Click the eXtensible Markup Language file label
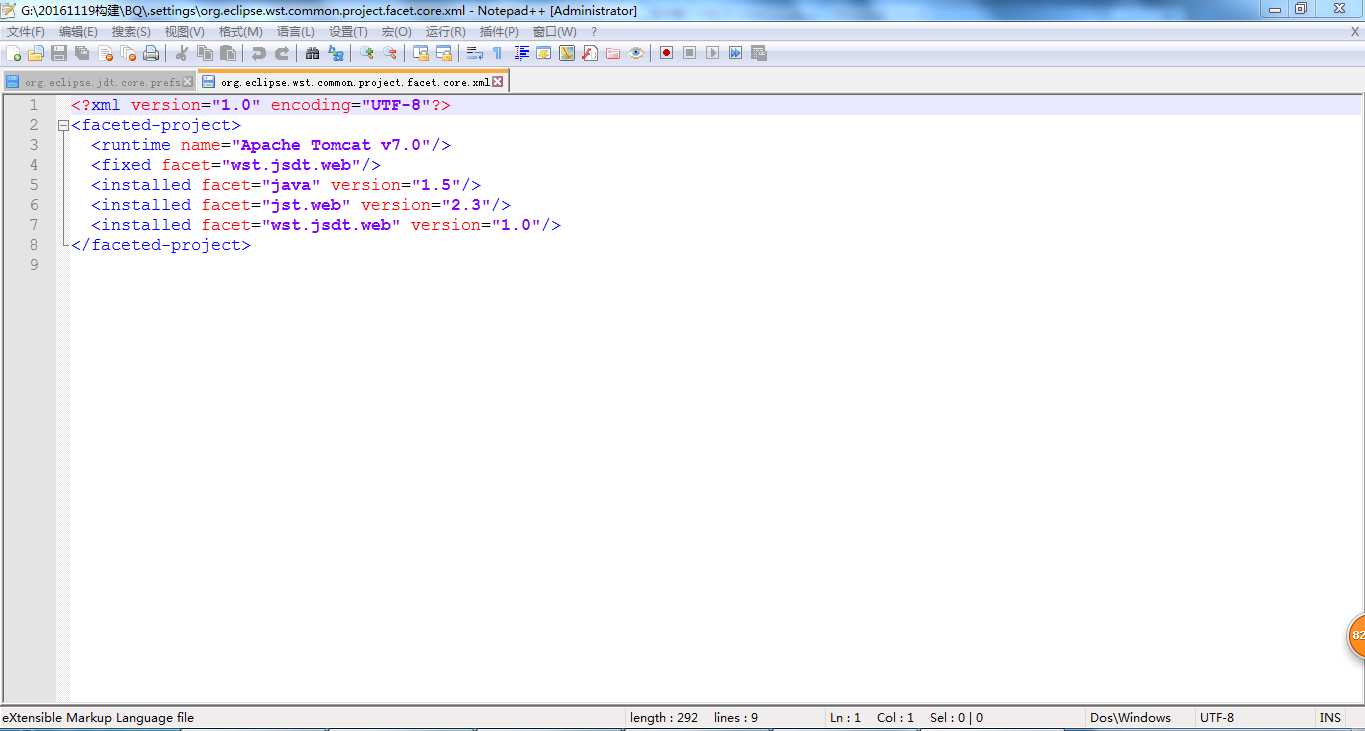Screen dimensions: 1365x731 coord(98,718)
